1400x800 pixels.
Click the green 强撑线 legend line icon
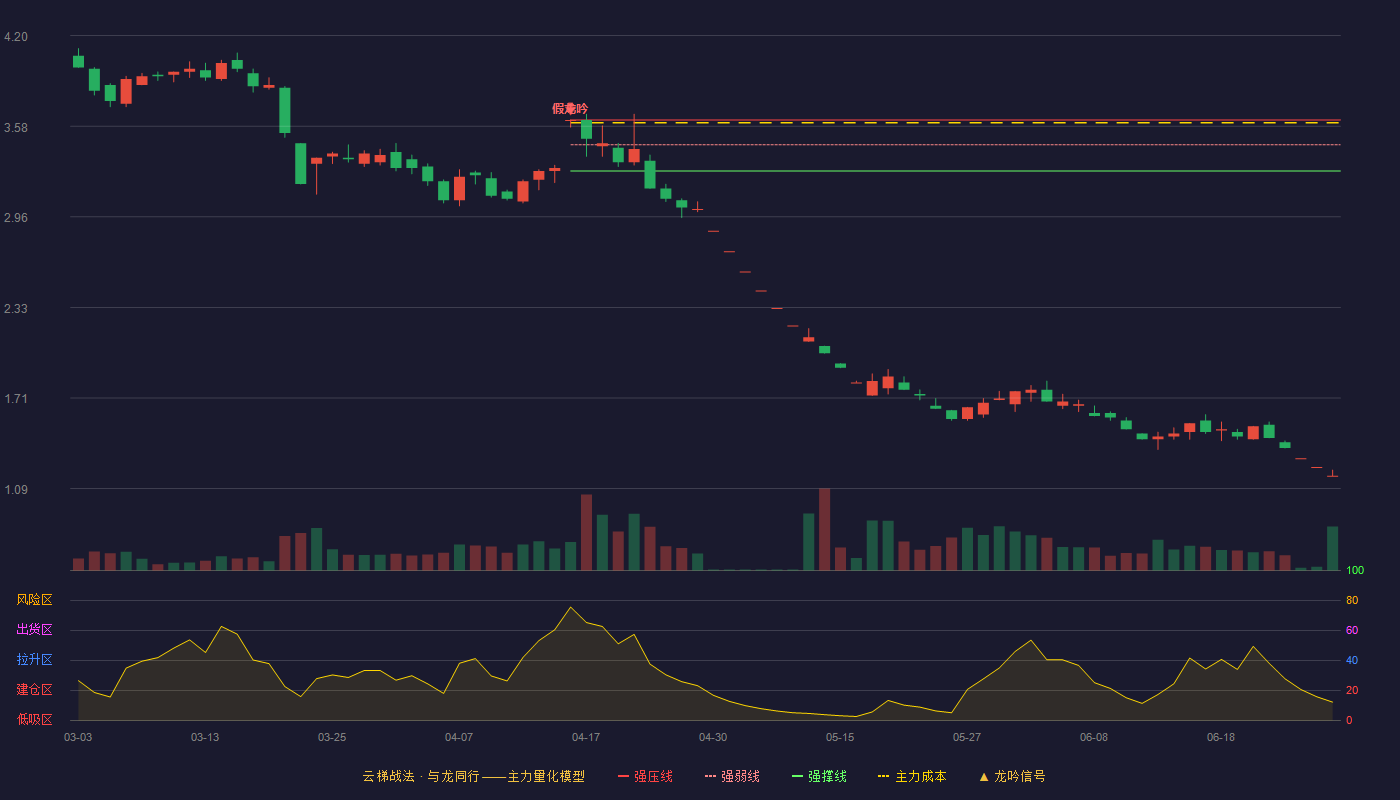click(x=797, y=776)
